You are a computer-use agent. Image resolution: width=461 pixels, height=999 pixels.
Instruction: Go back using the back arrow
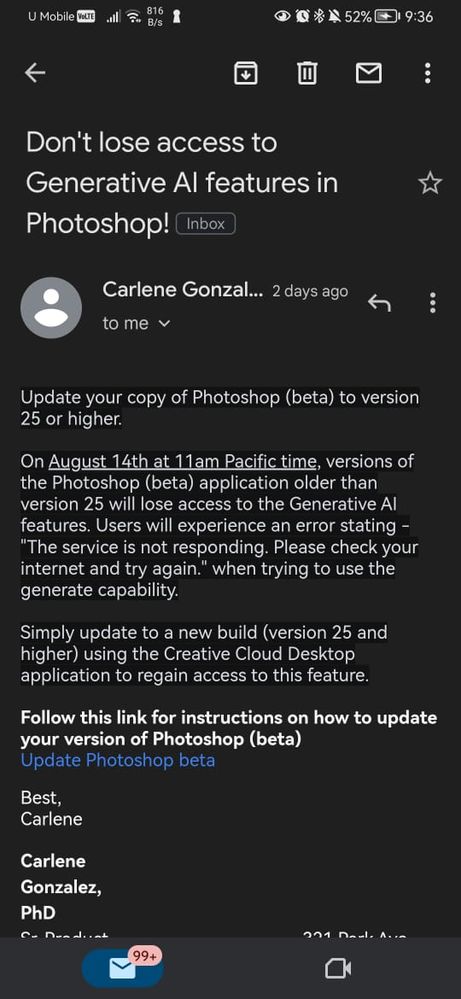[35, 73]
